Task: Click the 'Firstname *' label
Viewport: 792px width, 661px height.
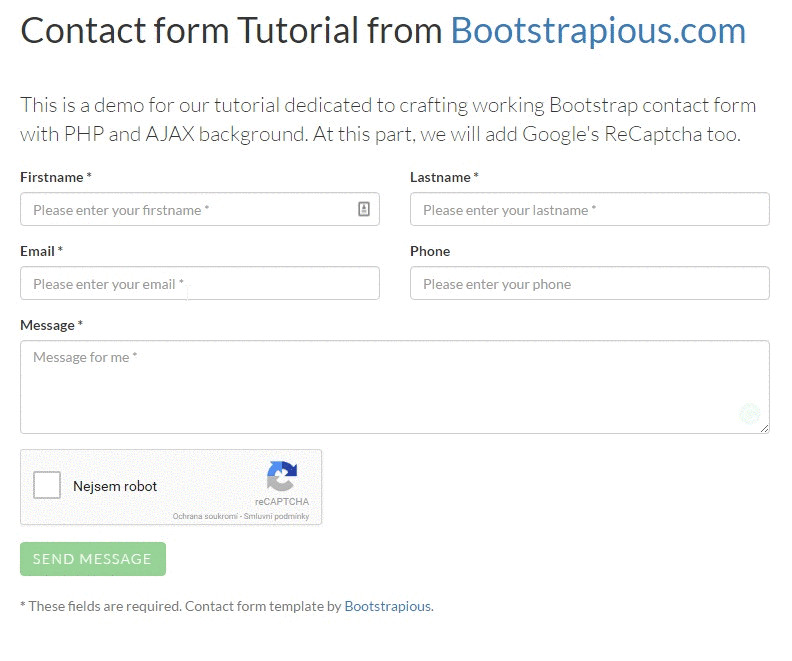Action: click(55, 177)
